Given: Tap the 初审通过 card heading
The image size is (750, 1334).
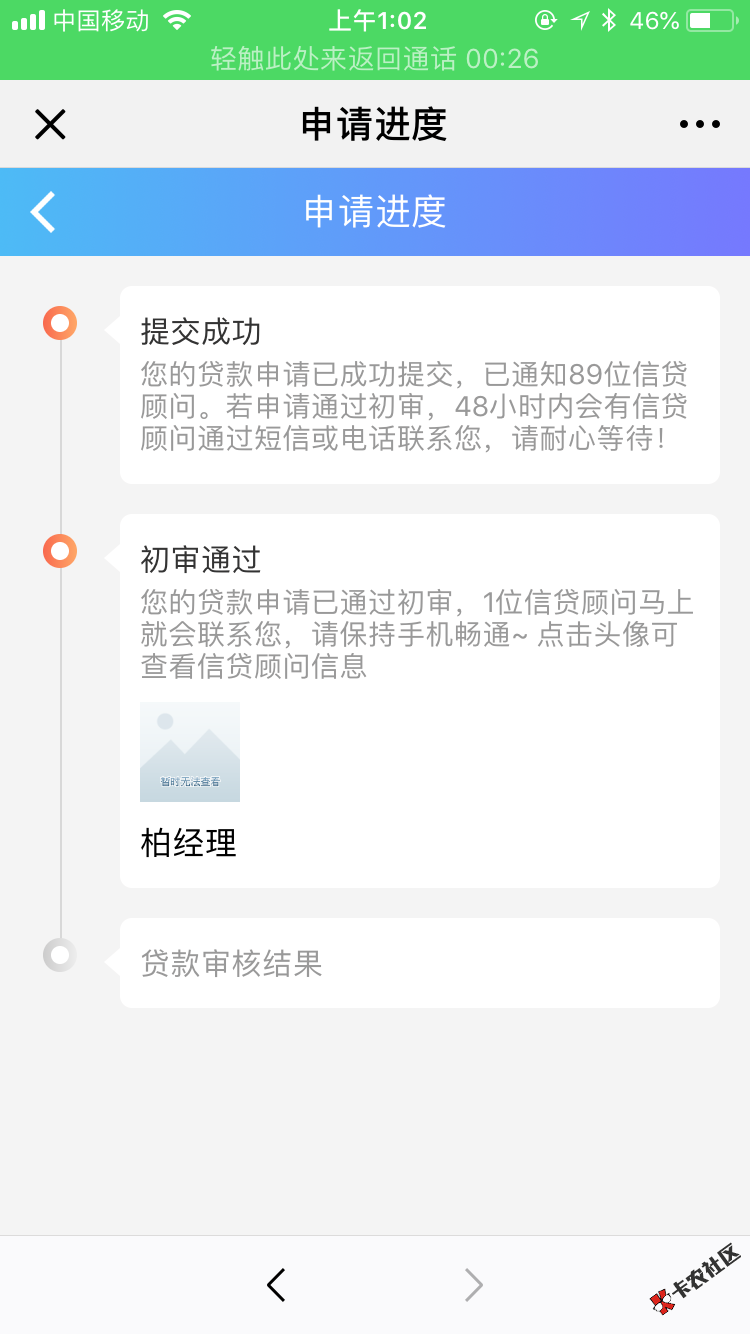Looking at the screenshot, I should tap(201, 560).
